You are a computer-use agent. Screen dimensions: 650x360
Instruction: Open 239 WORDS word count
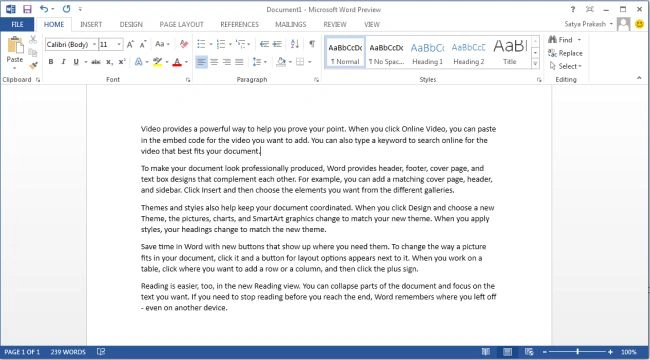(68, 352)
